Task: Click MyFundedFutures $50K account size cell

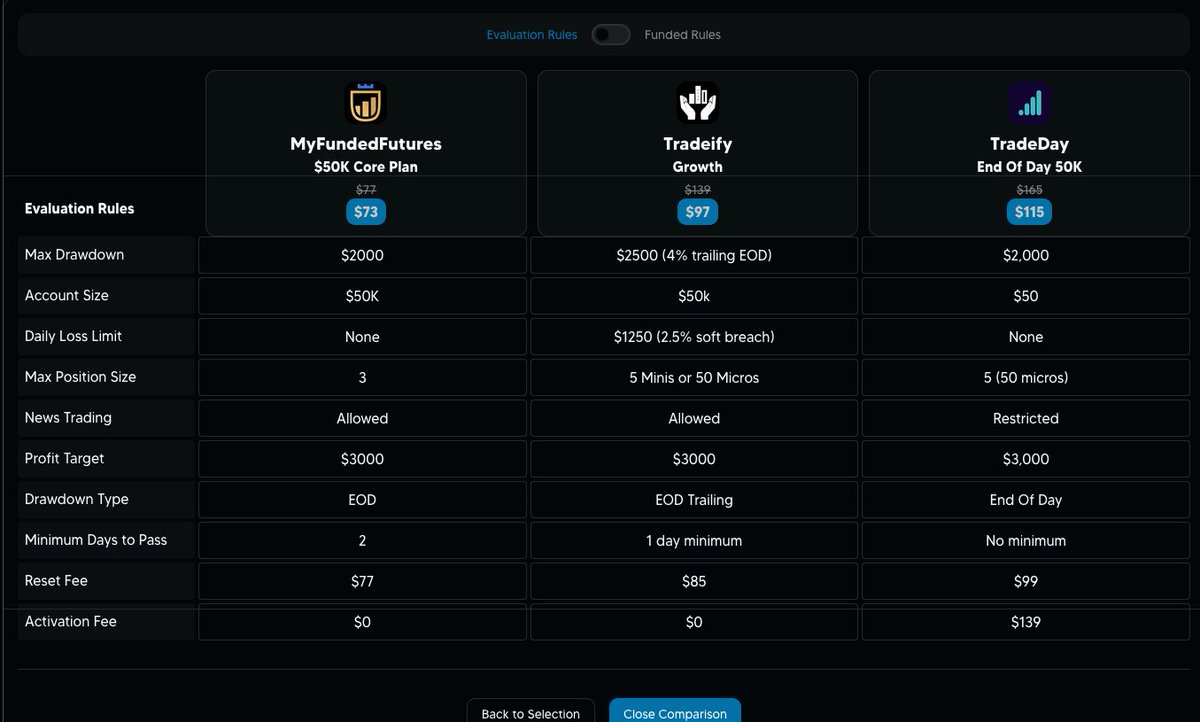Action: (x=362, y=296)
